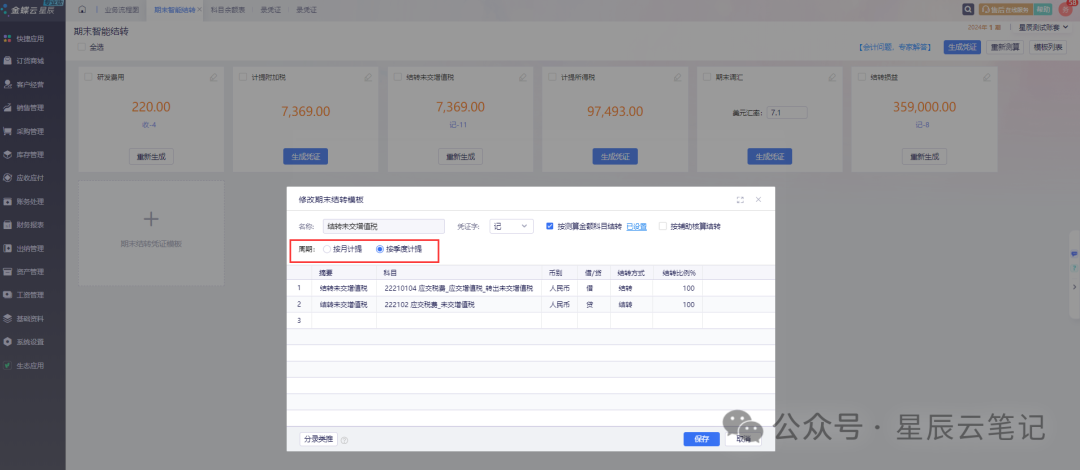Select the 按季度计提 radio option
1080x470 pixels.
coord(380,249)
